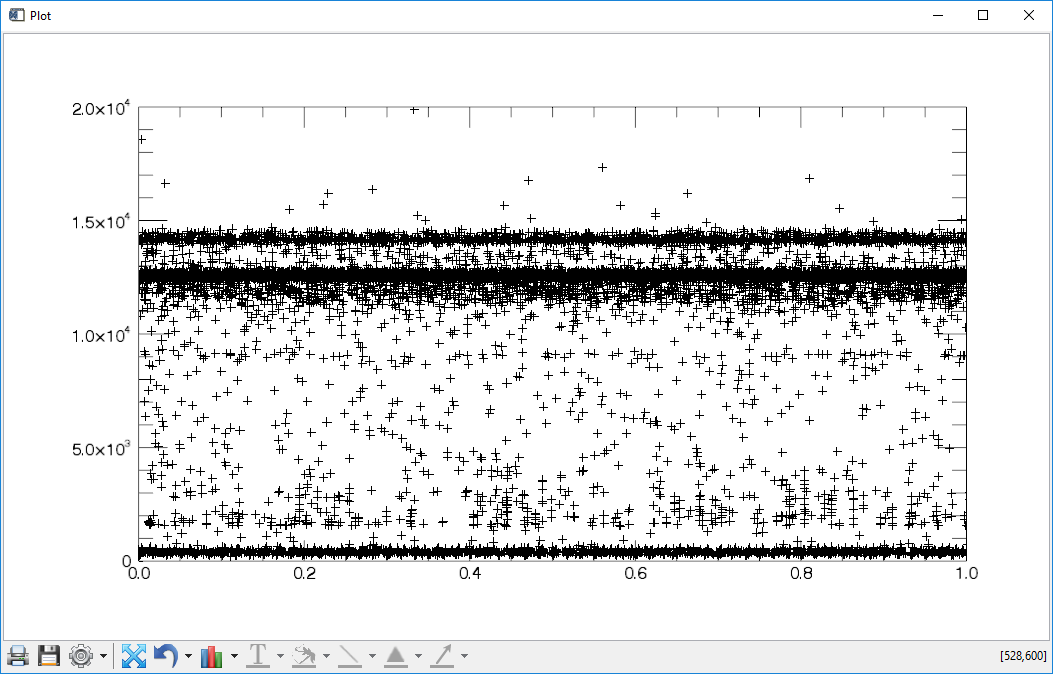Click the x-axis label 0.6
The image size is (1053, 674).
click(635, 574)
